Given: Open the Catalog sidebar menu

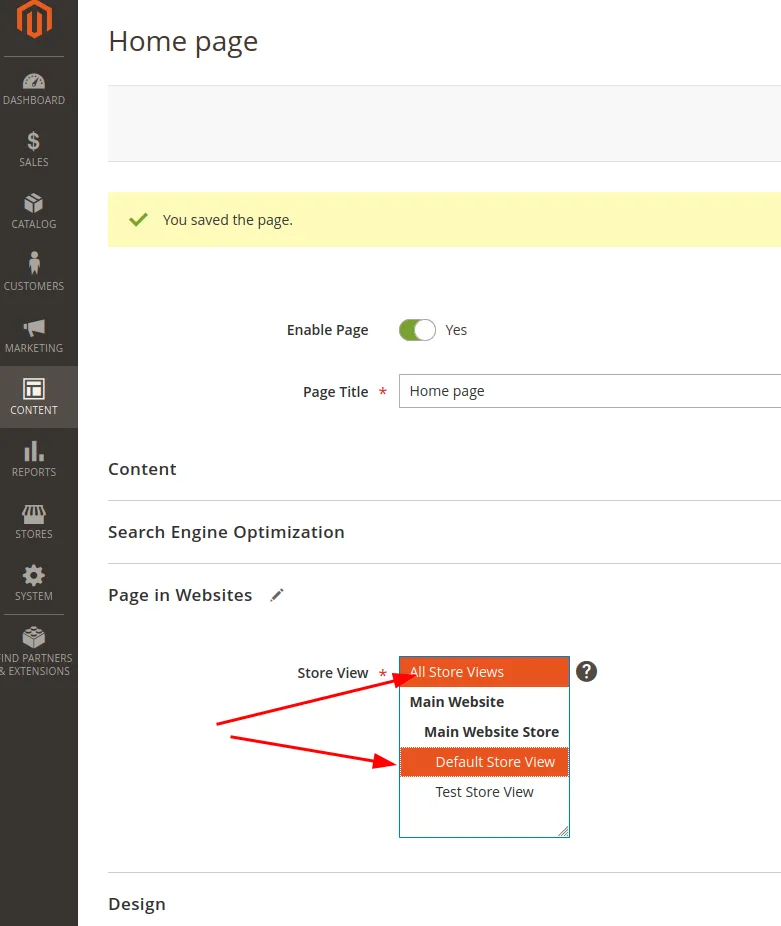Looking at the screenshot, I should coord(34,211).
